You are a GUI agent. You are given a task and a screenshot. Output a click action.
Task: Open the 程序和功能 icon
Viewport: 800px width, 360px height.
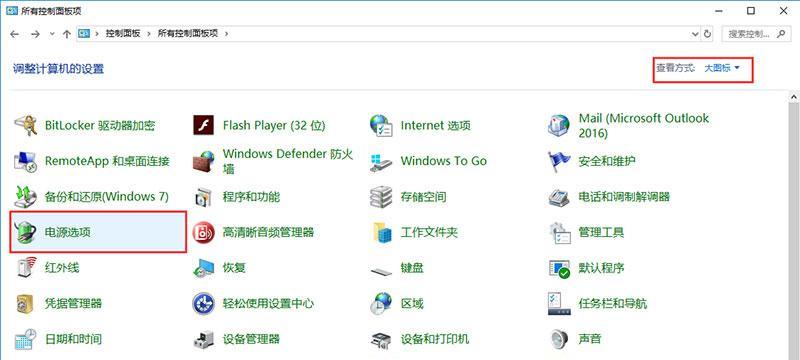204,197
